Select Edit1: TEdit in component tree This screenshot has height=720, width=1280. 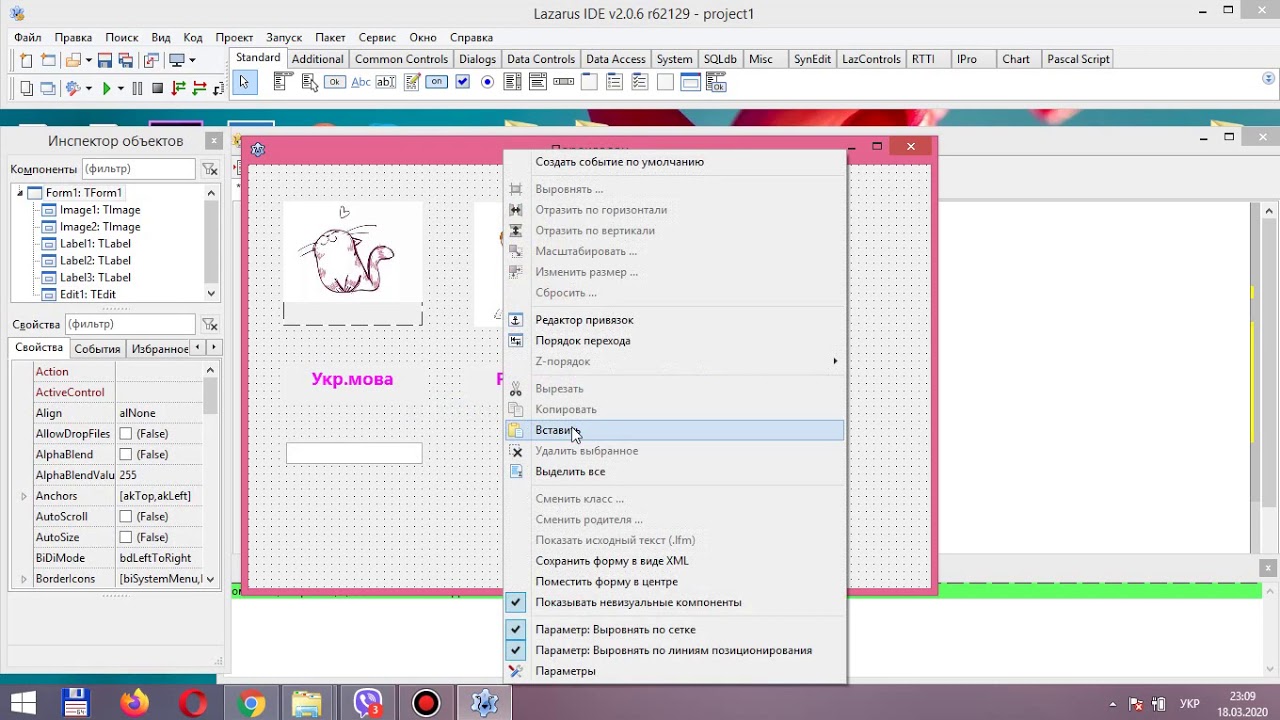pyautogui.click(x=88, y=295)
